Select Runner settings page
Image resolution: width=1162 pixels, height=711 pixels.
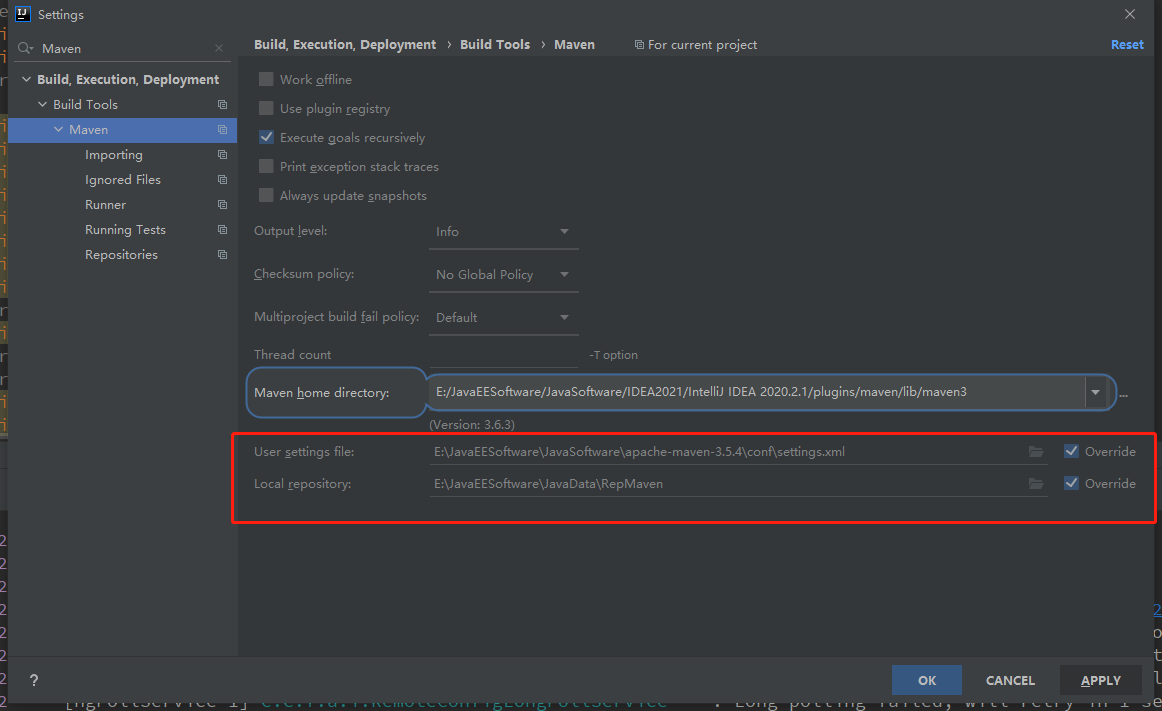pos(105,205)
